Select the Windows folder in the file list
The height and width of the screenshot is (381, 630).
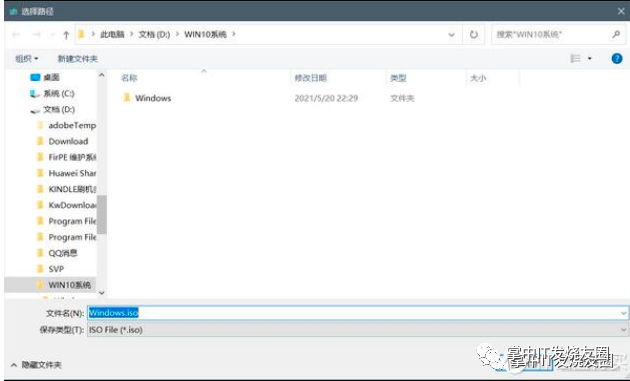click(153, 98)
